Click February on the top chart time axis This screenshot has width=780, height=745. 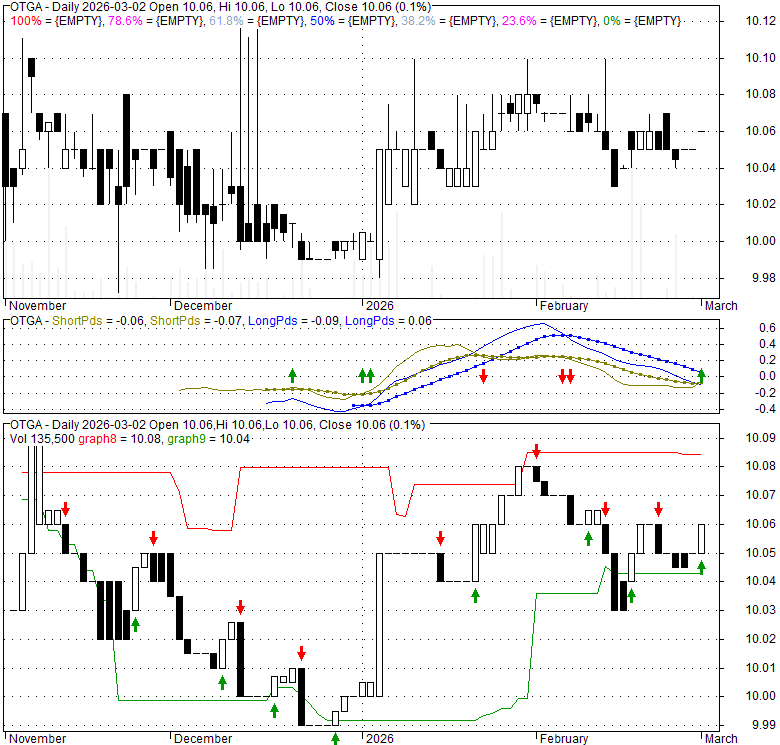point(564,305)
